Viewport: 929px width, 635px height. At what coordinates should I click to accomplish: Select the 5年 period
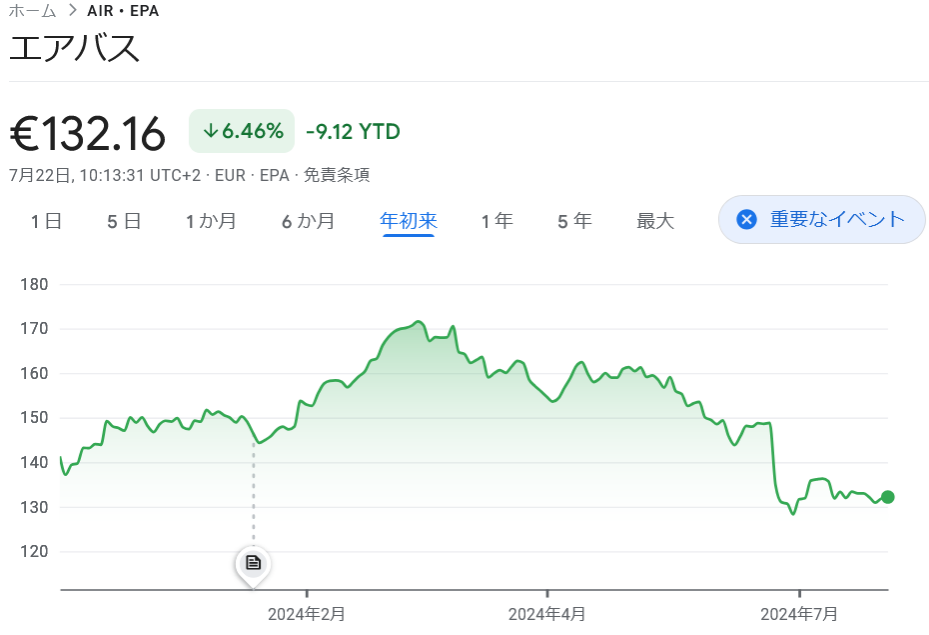pyautogui.click(x=574, y=221)
